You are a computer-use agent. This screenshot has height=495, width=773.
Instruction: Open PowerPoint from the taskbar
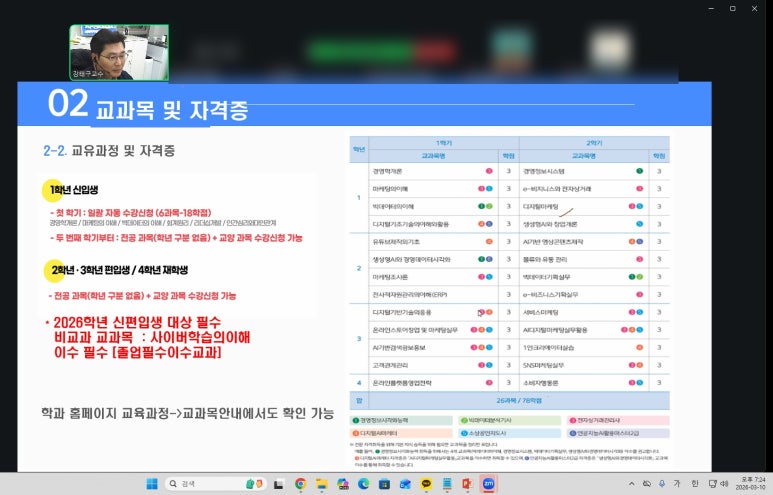pos(465,484)
